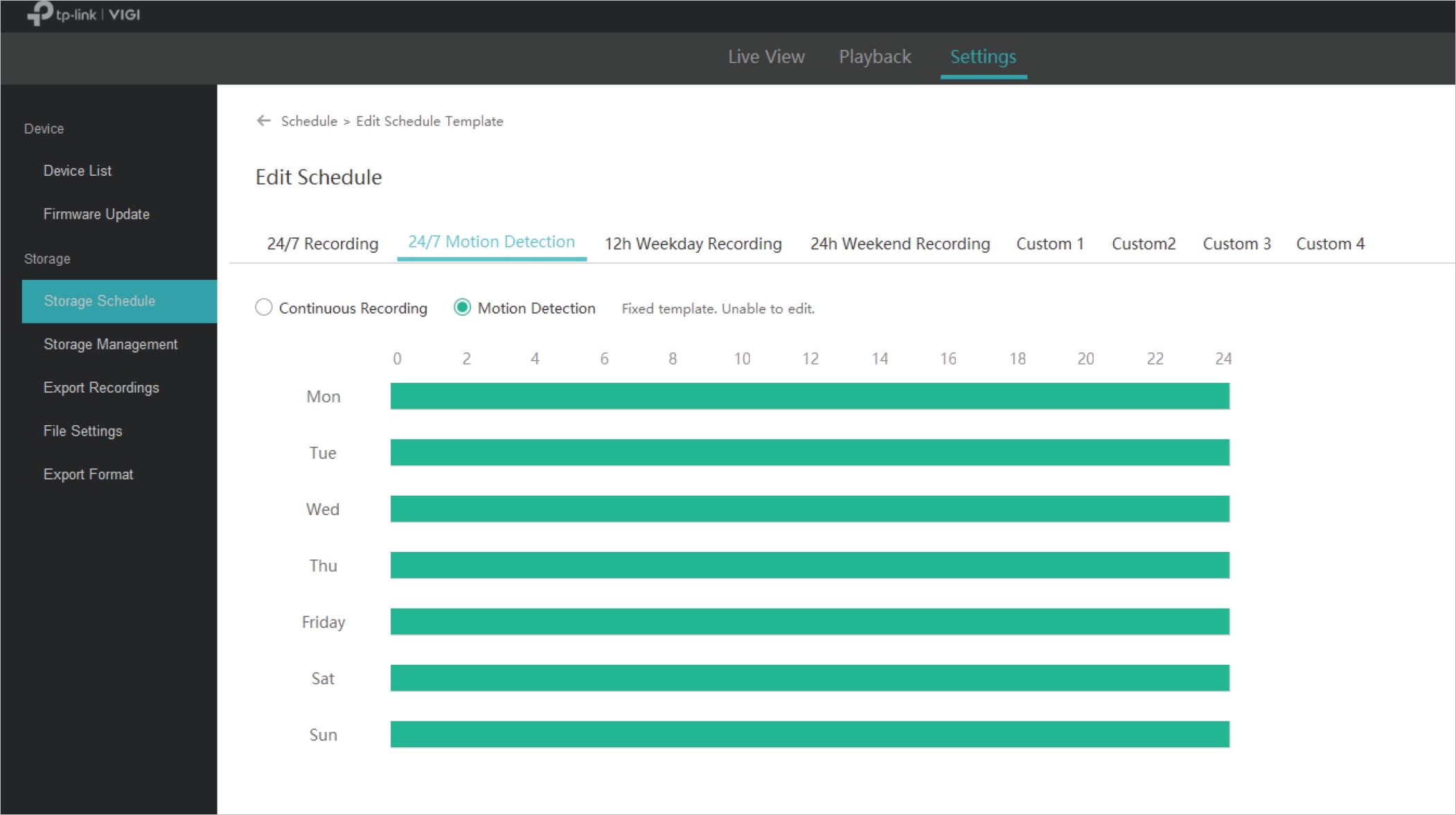The width and height of the screenshot is (1456, 815).
Task: Open Device List in sidebar
Action: pyautogui.click(x=78, y=170)
